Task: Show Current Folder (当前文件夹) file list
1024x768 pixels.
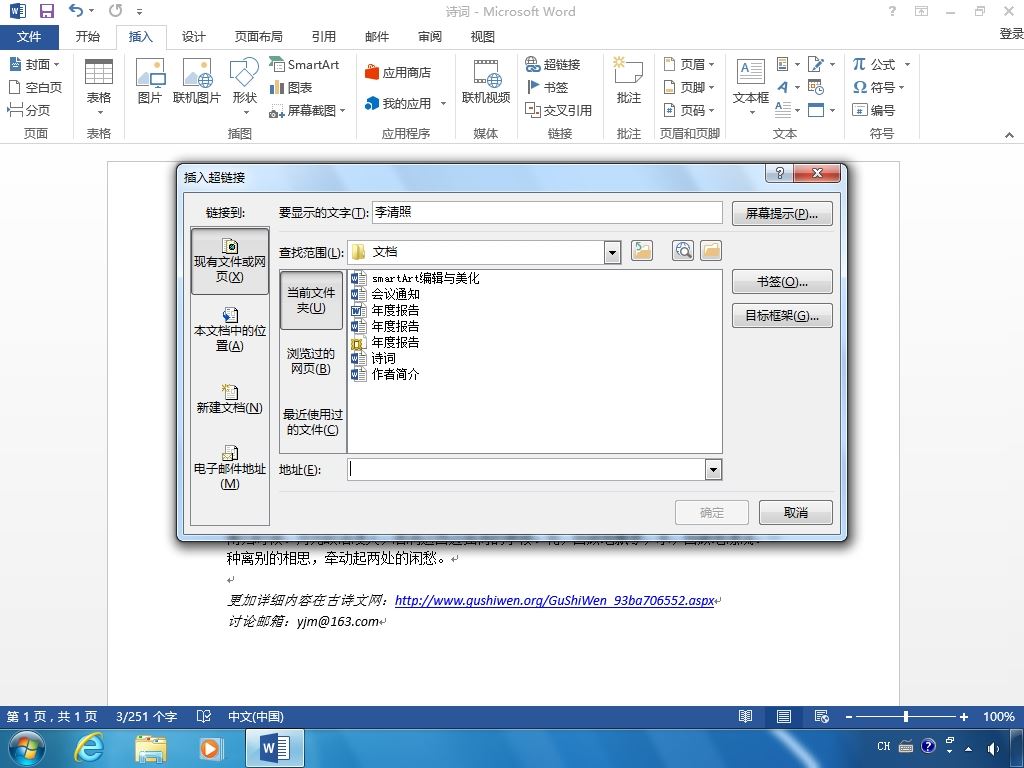Action: click(311, 300)
